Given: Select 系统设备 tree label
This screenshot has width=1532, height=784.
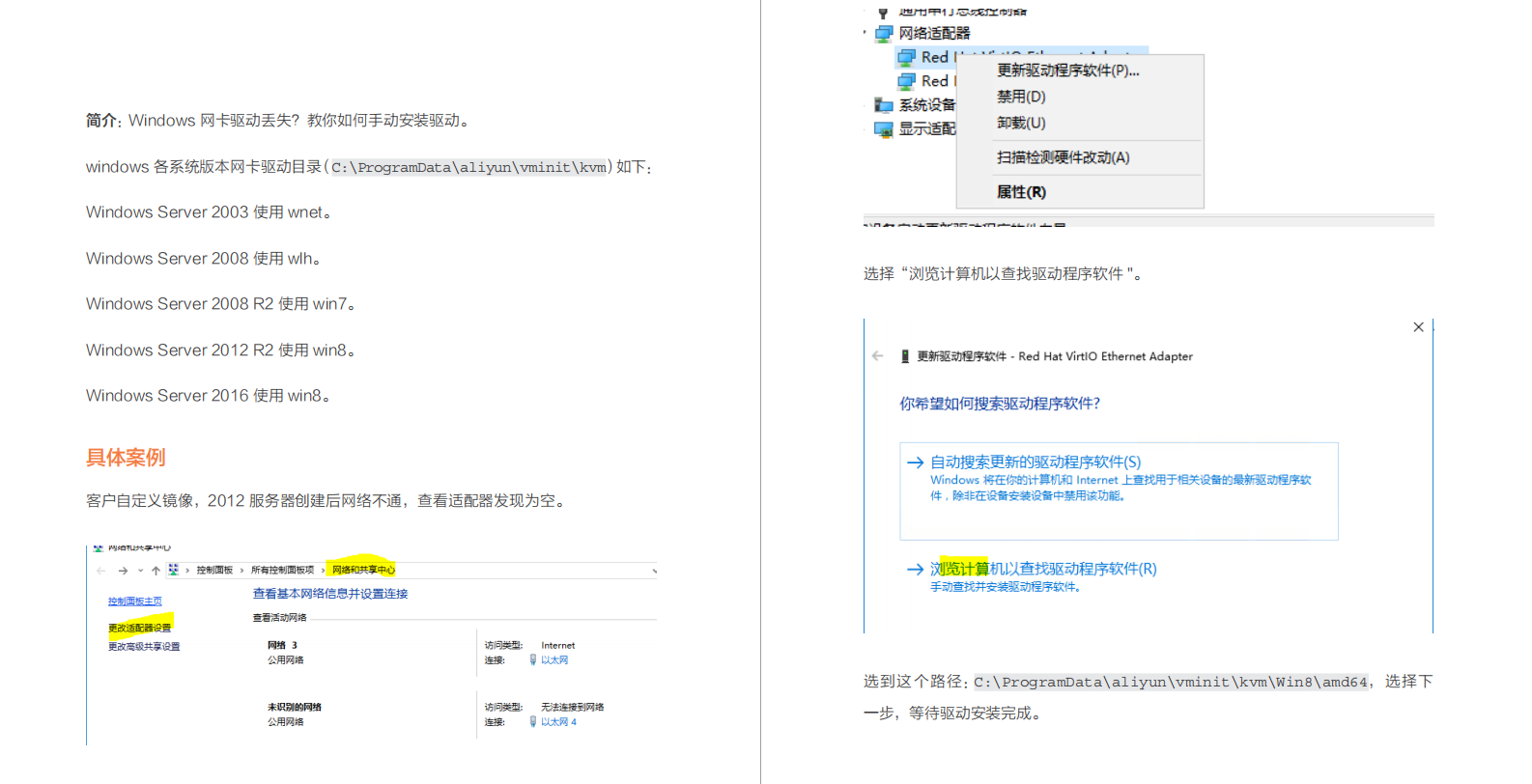Looking at the screenshot, I should point(926,105).
